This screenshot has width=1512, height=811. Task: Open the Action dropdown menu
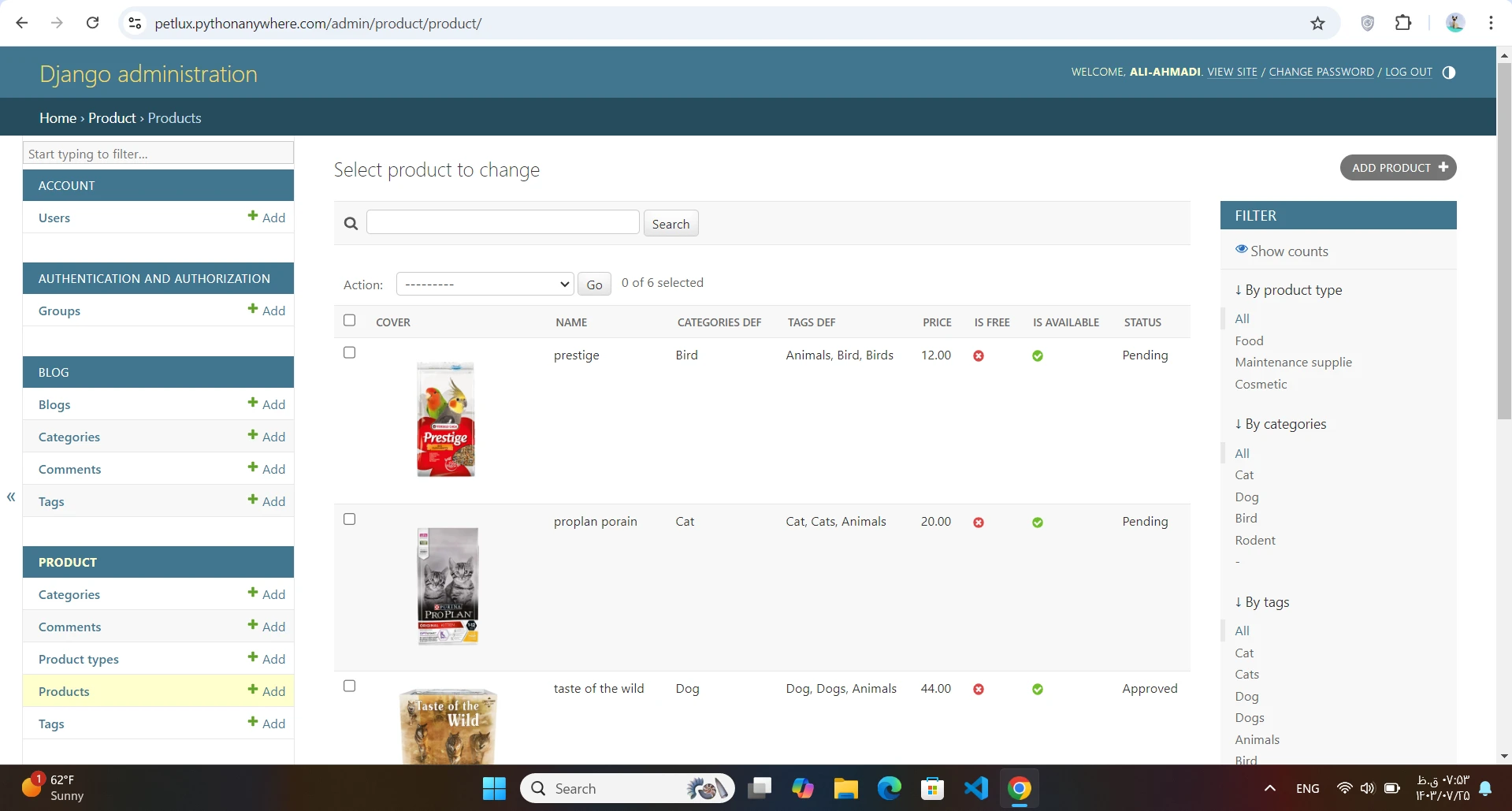[485, 284]
